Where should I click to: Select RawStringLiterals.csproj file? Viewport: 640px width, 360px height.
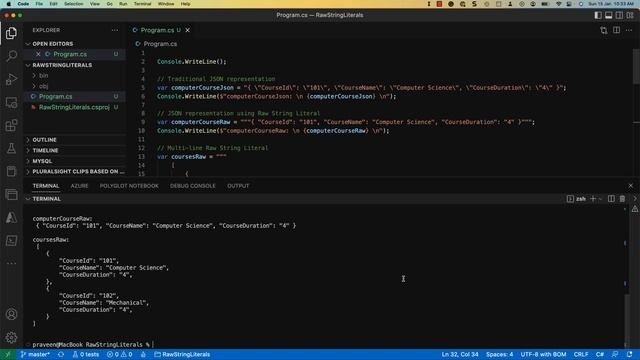[74, 107]
